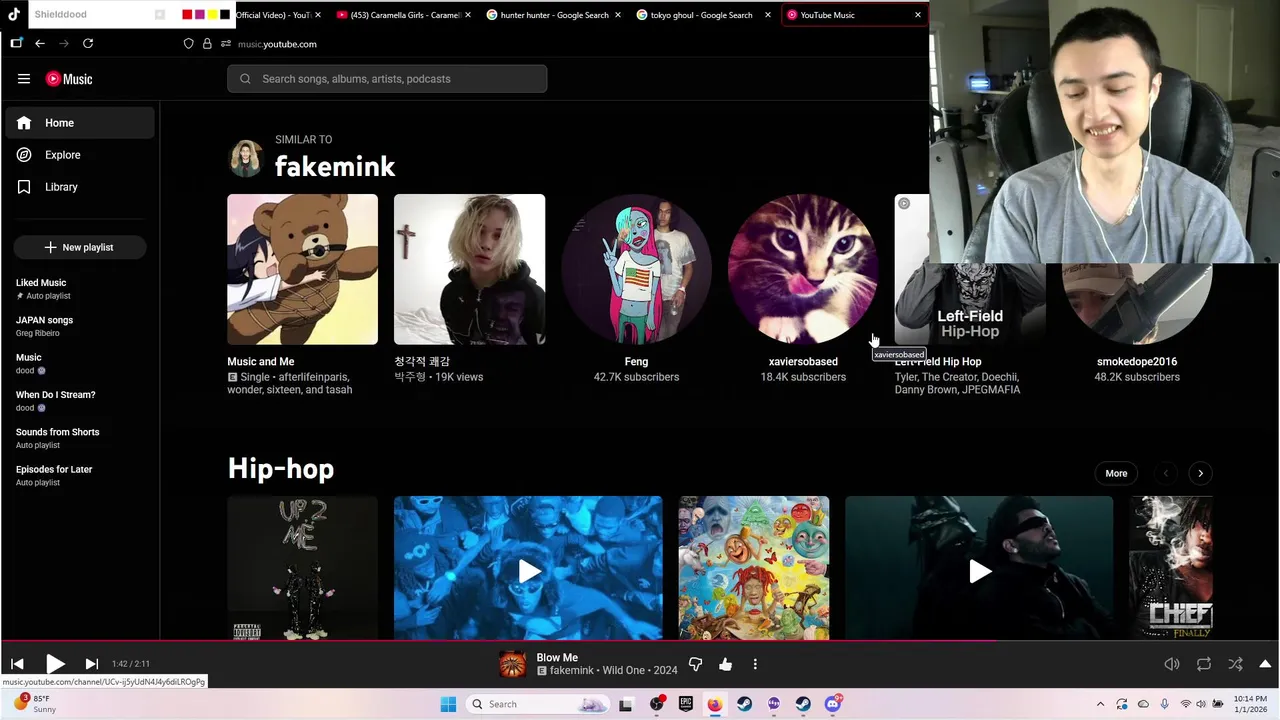The height and width of the screenshot is (720, 1280).
Task: Open the UP 2 ME album cover
Action: coord(302,568)
